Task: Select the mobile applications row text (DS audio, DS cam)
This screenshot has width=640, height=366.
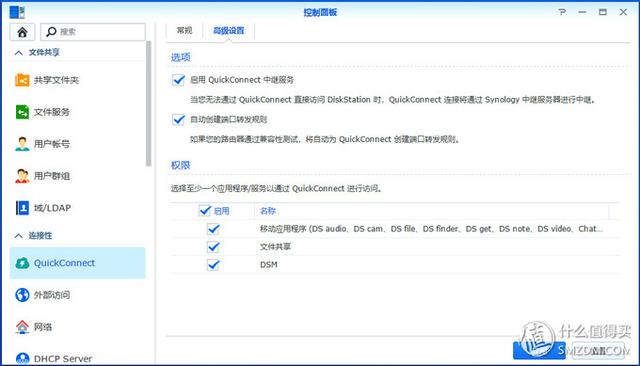Action: (x=431, y=229)
